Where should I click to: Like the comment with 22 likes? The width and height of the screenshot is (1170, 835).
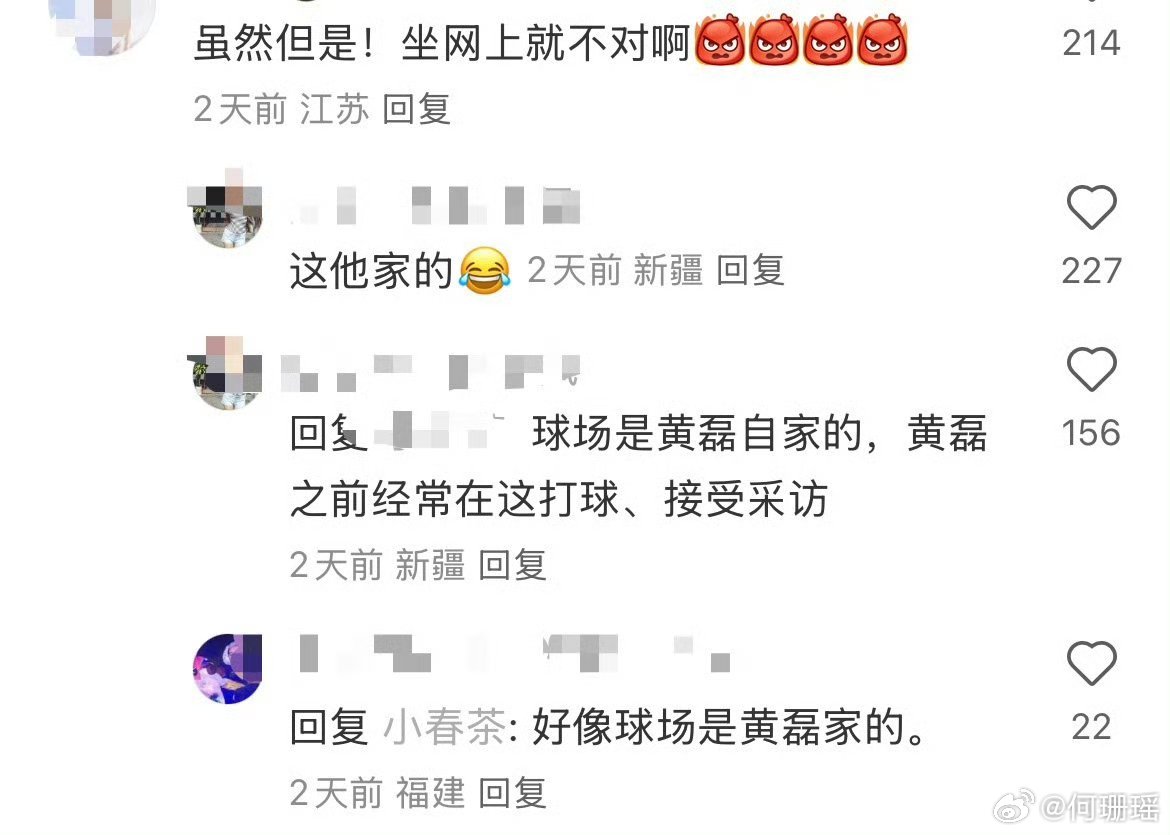coord(1091,663)
